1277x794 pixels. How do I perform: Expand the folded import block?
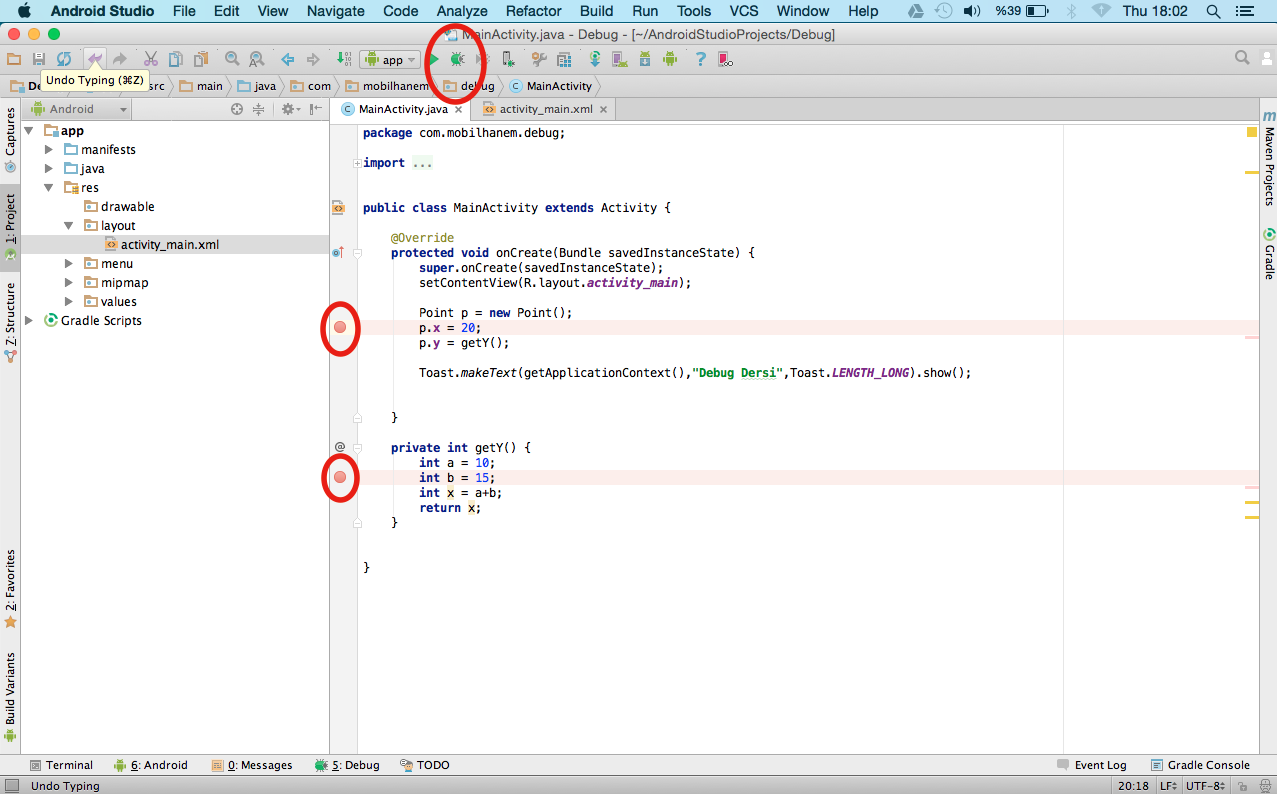pos(357,163)
